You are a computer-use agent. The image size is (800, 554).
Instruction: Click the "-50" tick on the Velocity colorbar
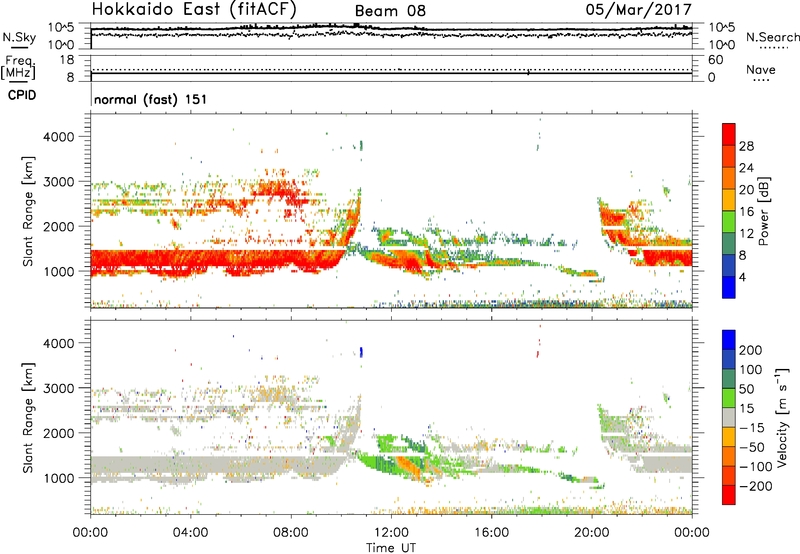tap(752, 447)
